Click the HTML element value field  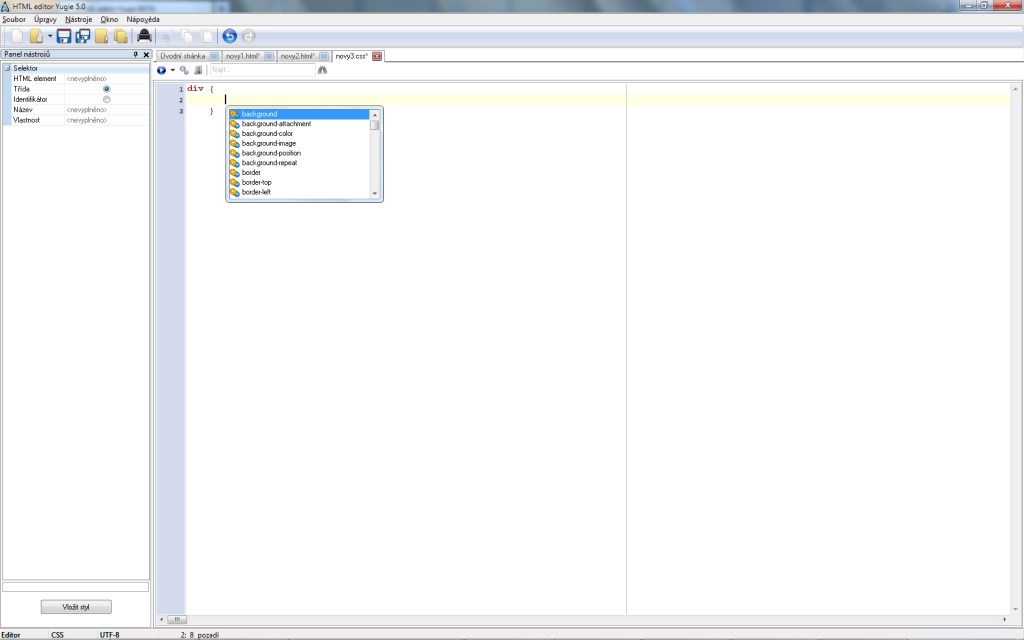coord(107,78)
